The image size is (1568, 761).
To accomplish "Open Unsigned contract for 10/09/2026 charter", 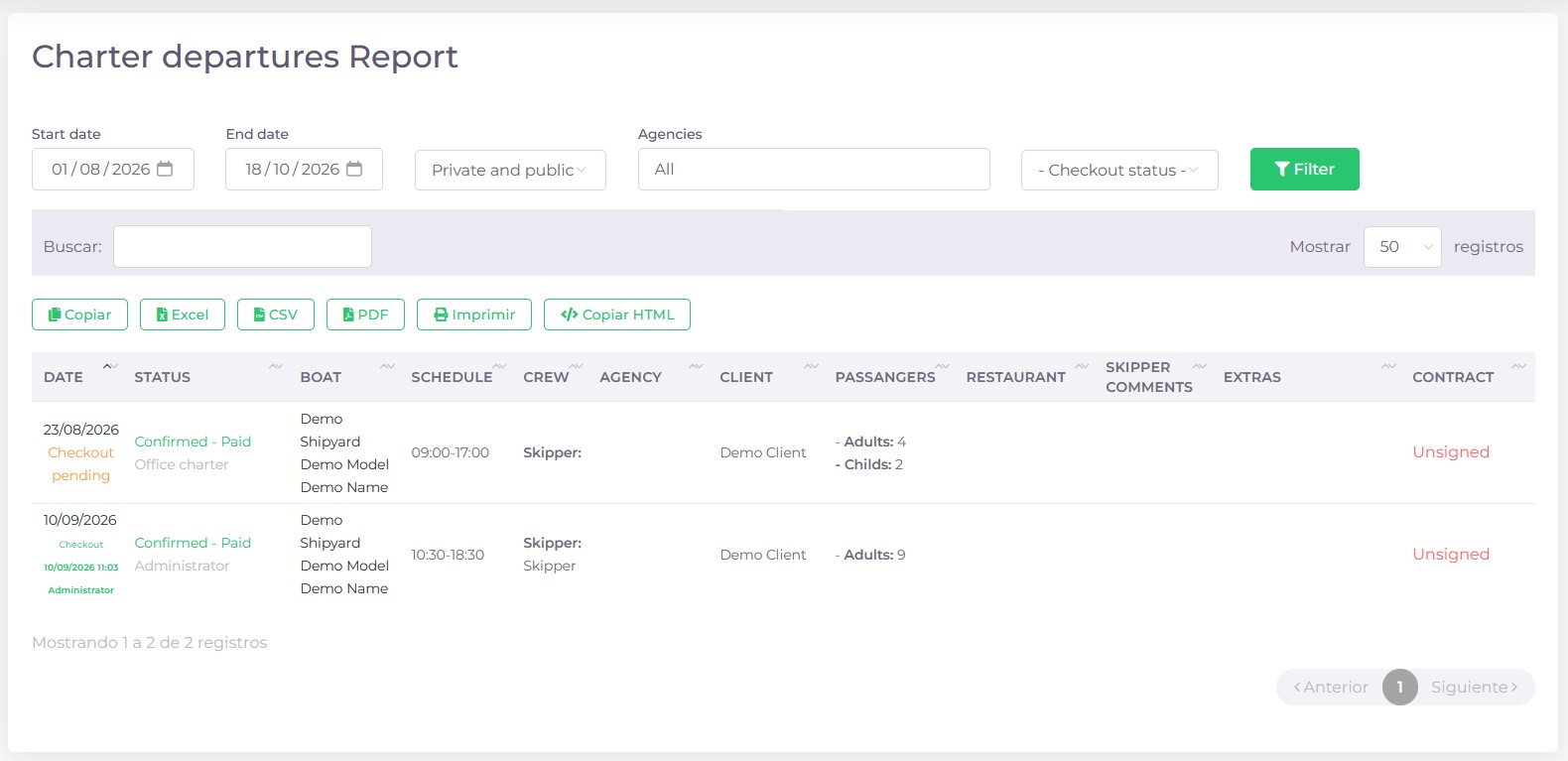I will coord(1451,555).
